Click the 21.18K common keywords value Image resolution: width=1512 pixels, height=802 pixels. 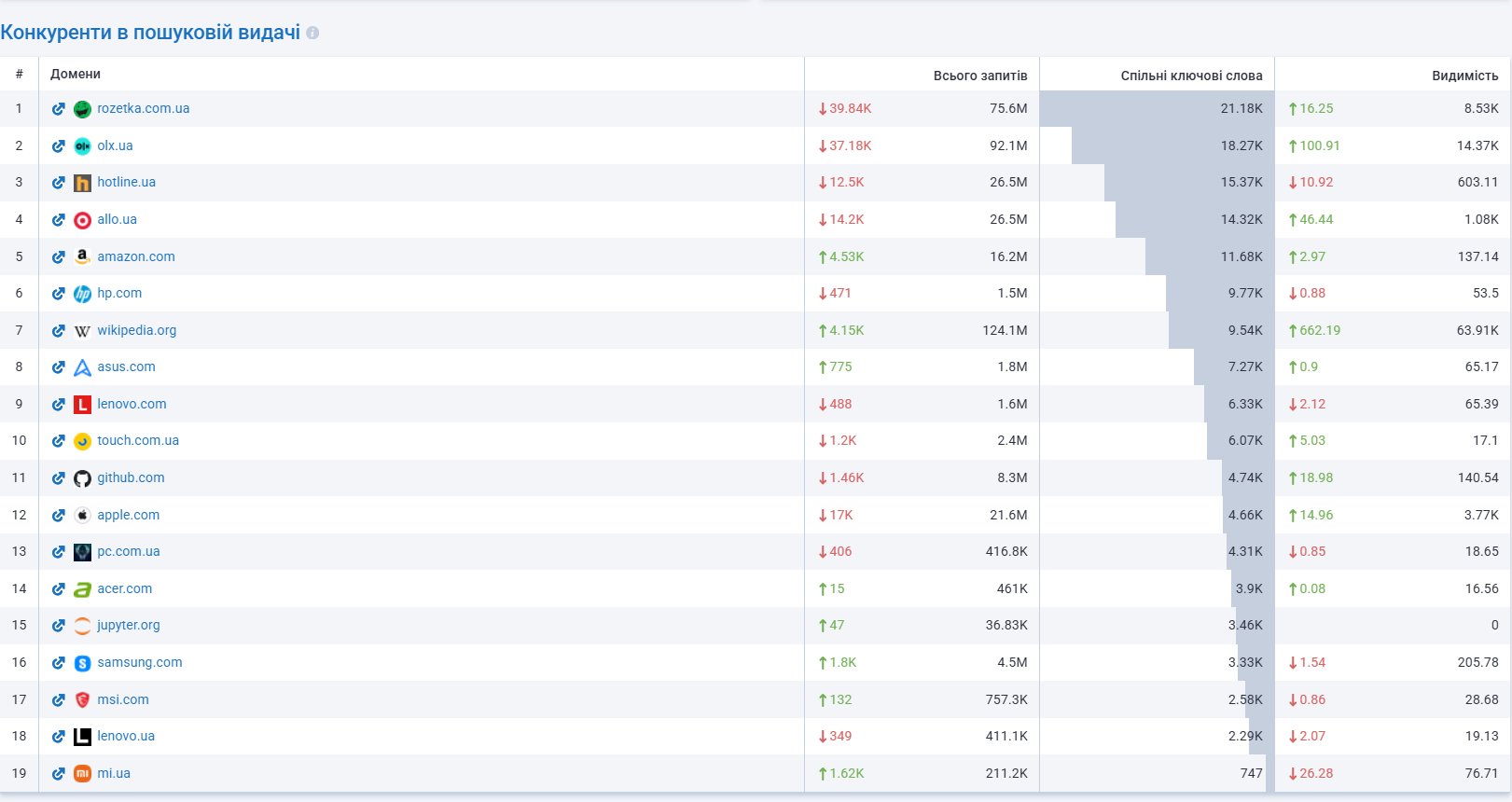[1242, 108]
